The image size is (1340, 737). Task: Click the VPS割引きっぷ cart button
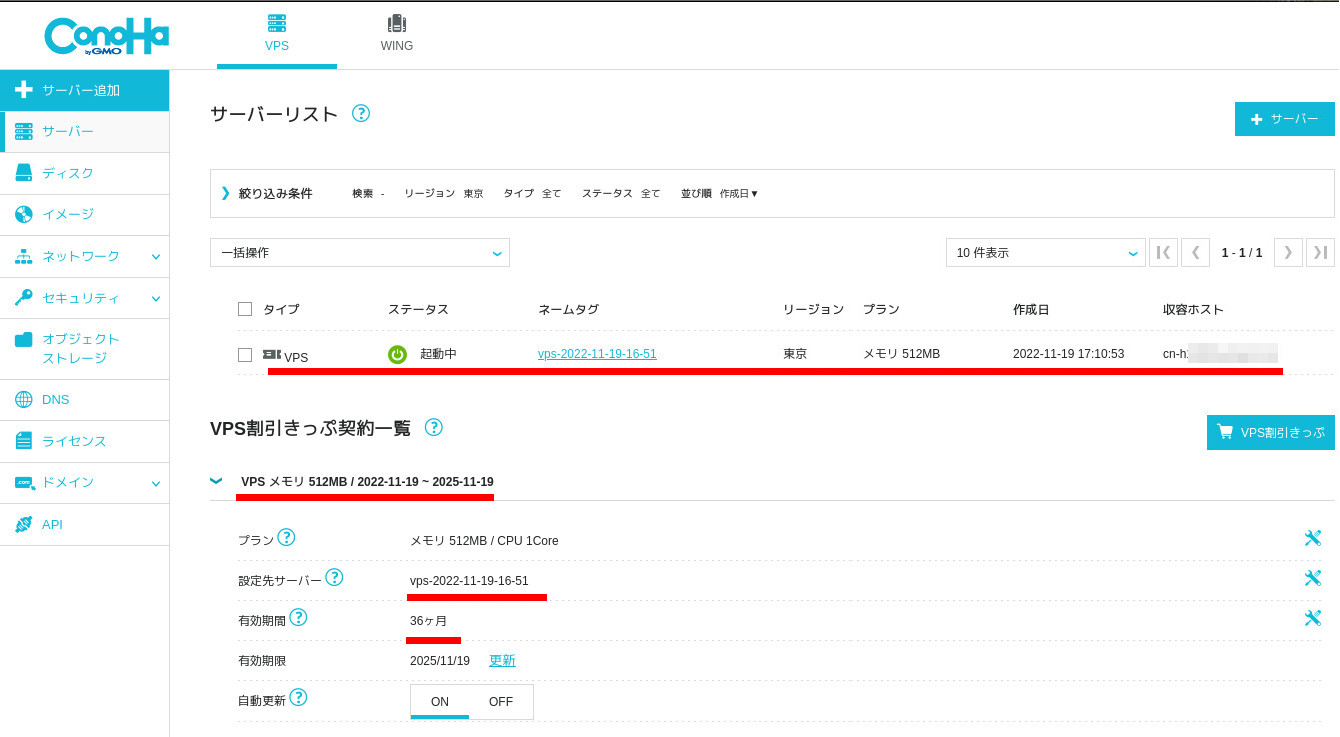(1271, 433)
